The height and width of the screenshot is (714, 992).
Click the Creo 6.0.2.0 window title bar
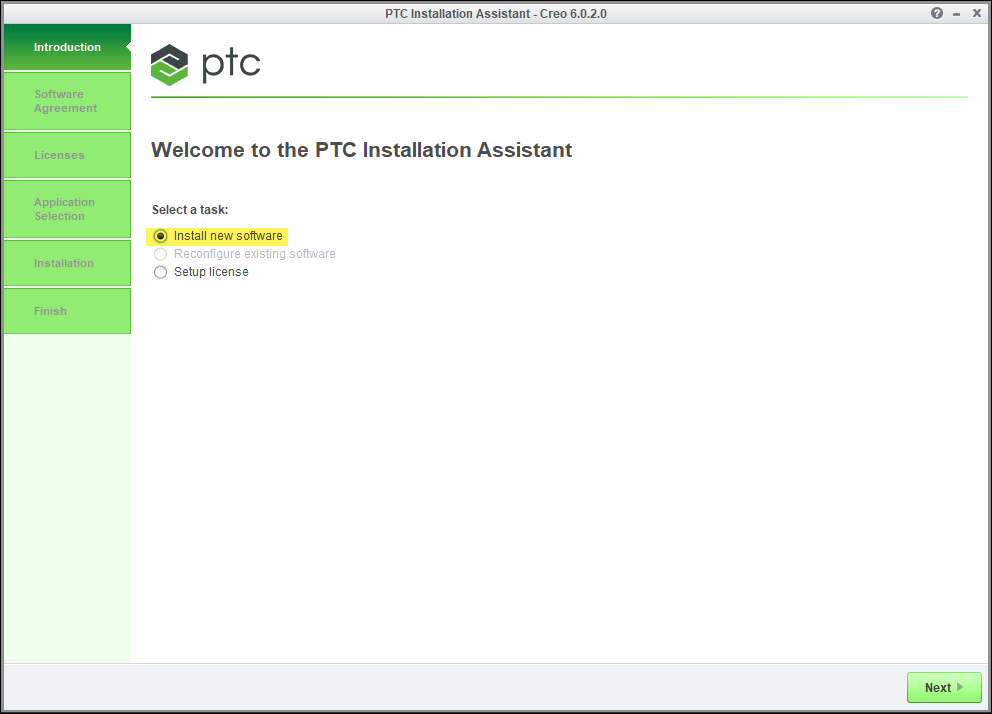point(495,13)
